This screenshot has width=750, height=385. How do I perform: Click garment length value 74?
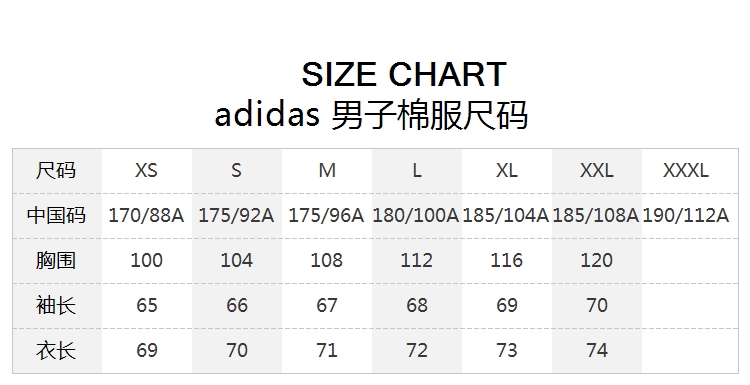click(596, 350)
